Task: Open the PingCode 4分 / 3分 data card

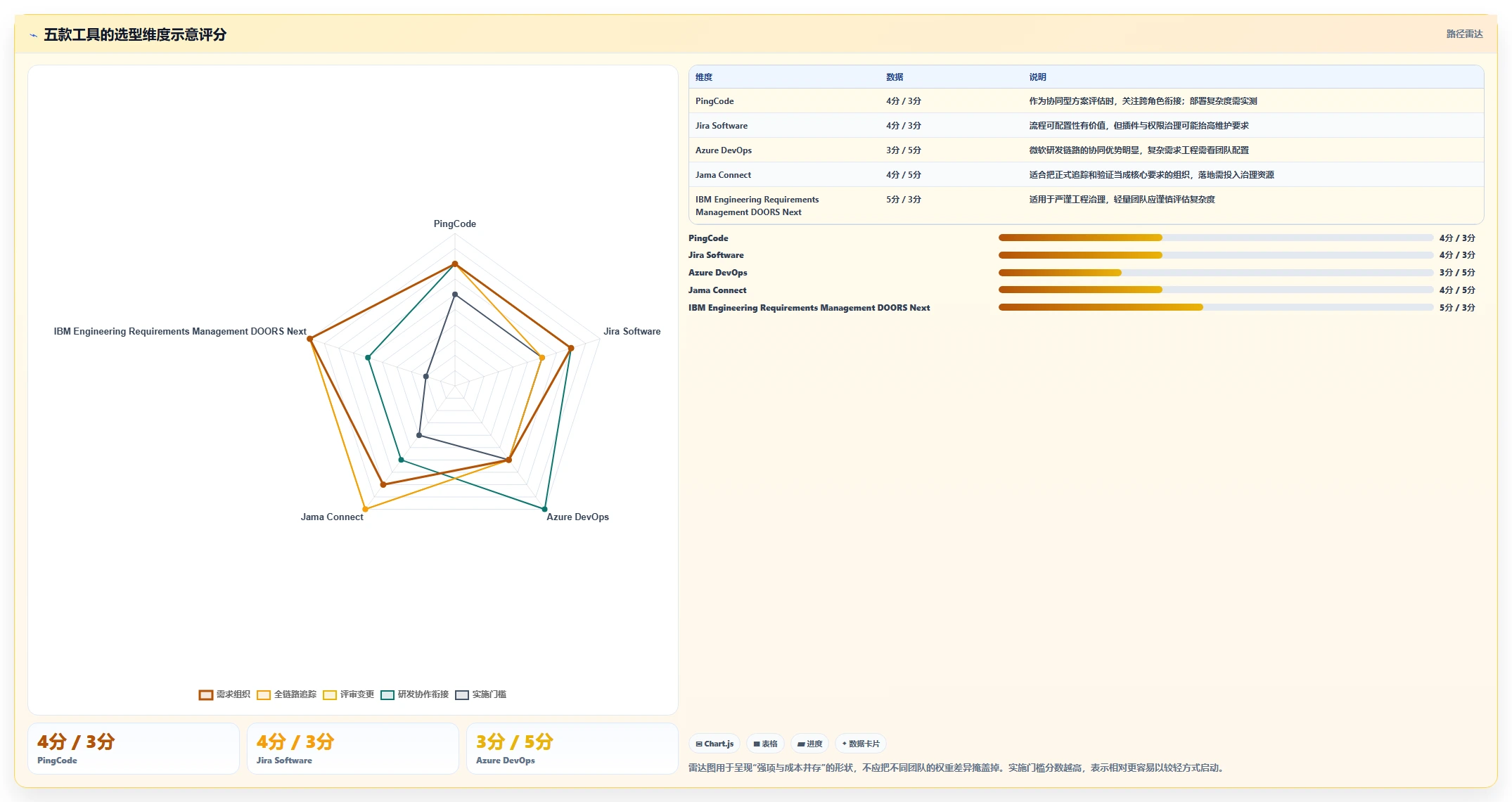Action: click(x=134, y=749)
